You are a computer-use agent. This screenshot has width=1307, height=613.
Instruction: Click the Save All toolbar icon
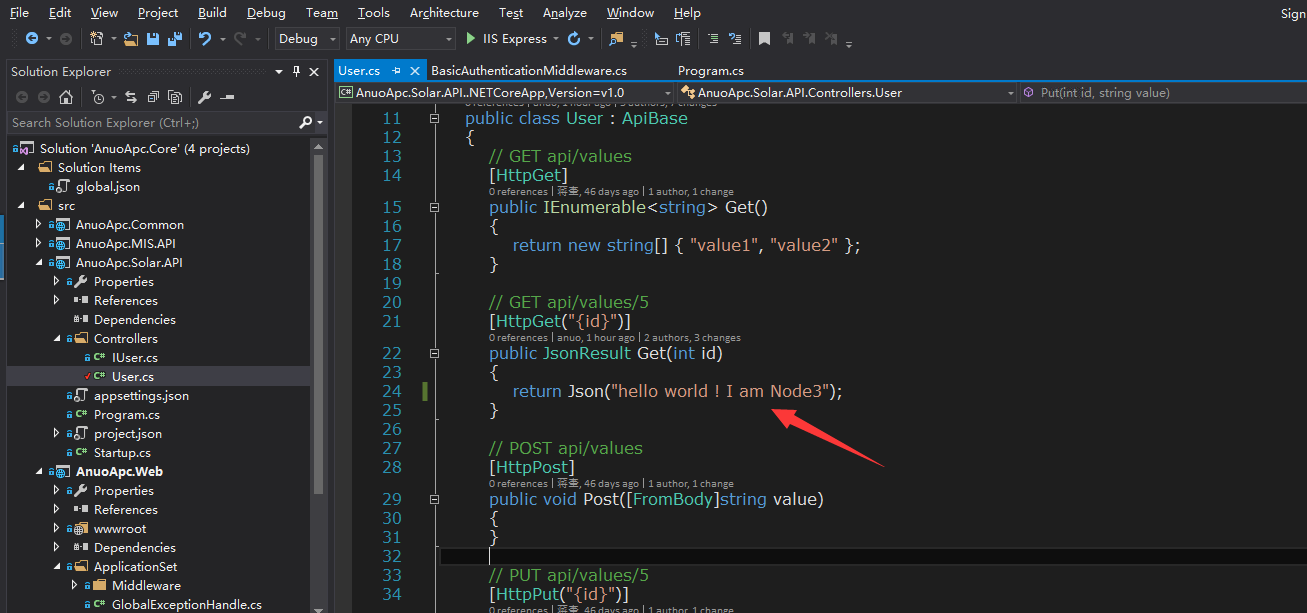pos(174,38)
